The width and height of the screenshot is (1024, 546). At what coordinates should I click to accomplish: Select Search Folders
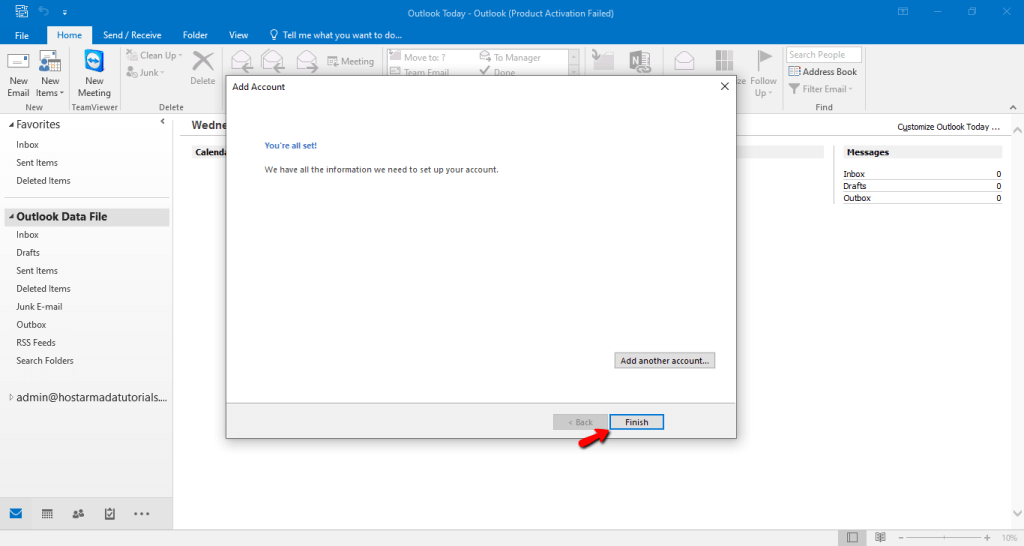point(45,361)
